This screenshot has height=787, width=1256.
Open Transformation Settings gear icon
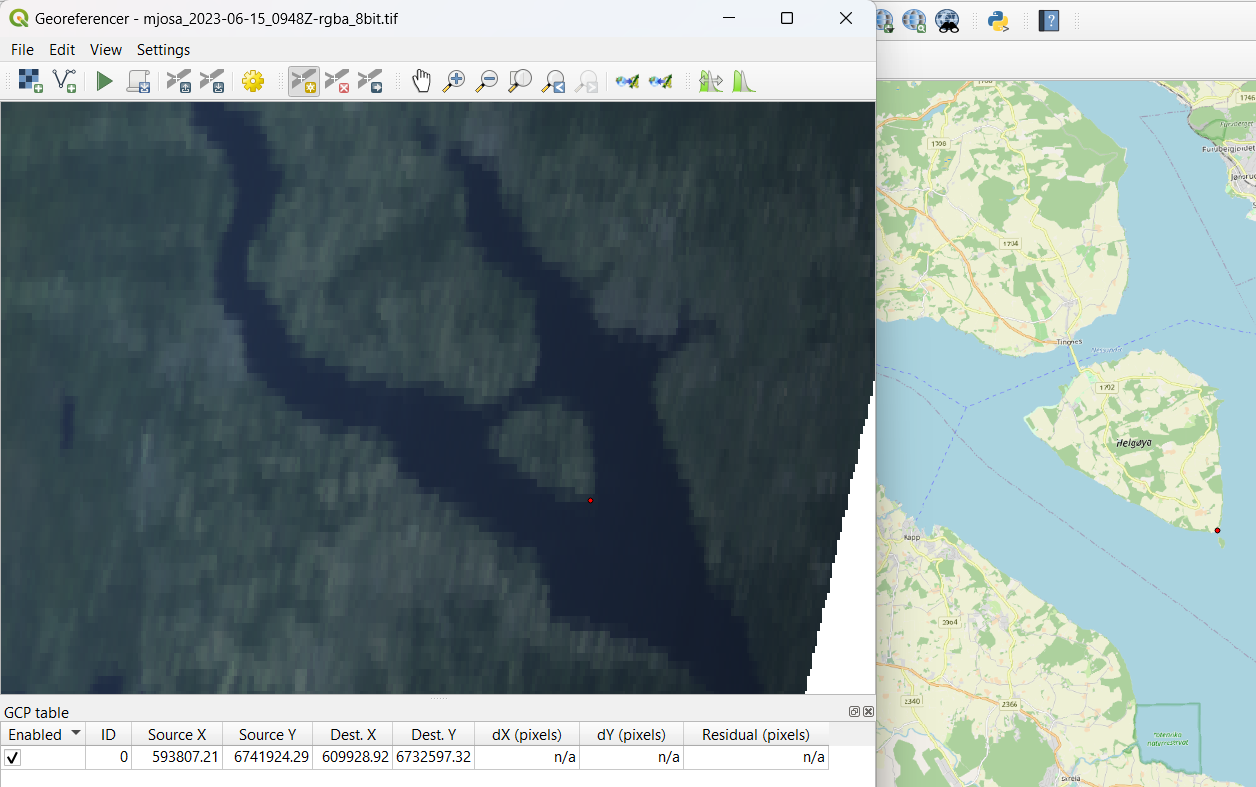pos(252,81)
